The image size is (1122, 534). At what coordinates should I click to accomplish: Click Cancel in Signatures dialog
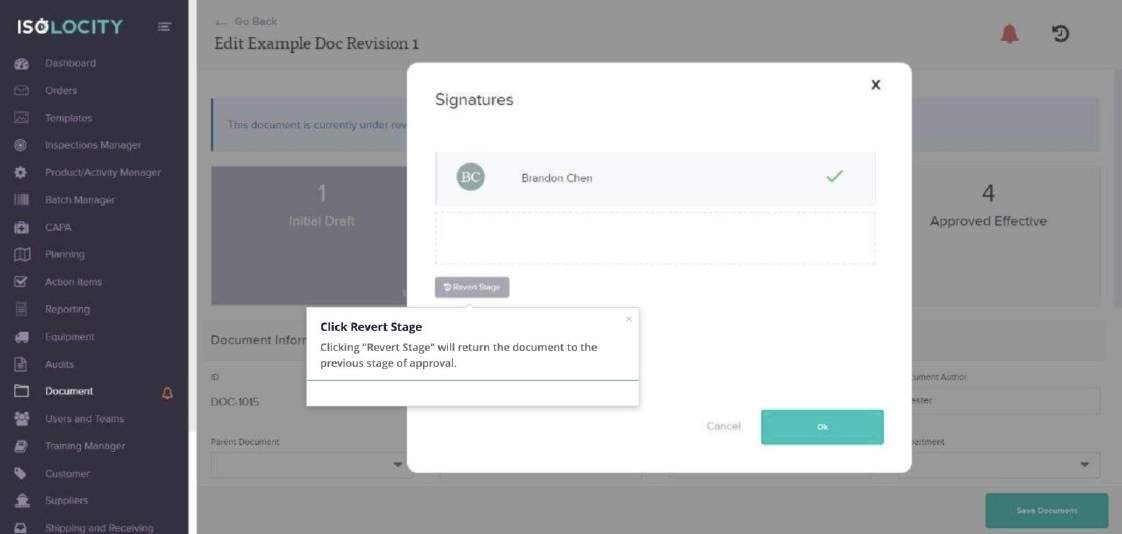click(723, 426)
